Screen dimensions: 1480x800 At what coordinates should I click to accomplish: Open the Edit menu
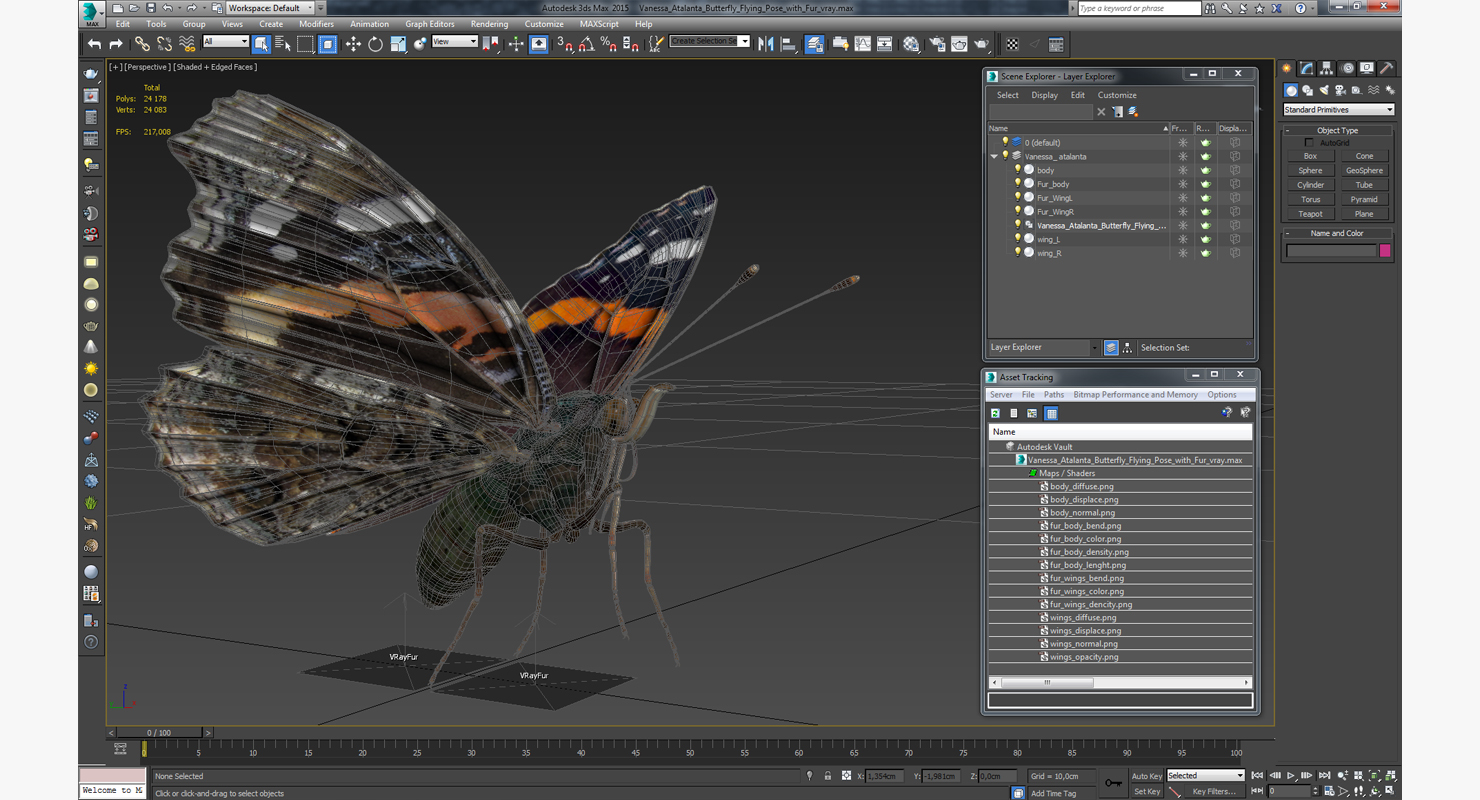pyautogui.click(x=122, y=24)
